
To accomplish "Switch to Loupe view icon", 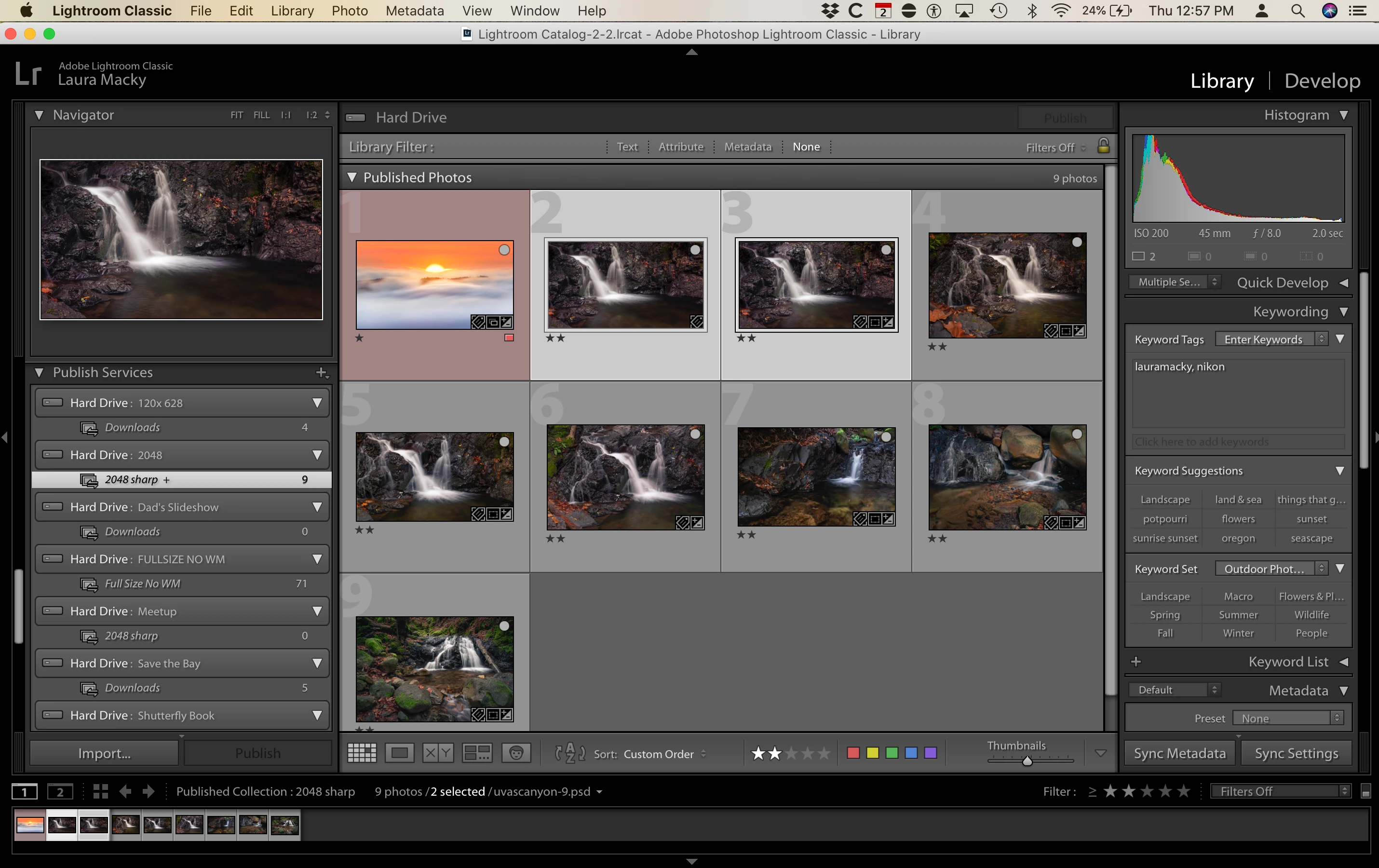I will pyautogui.click(x=399, y=753).
